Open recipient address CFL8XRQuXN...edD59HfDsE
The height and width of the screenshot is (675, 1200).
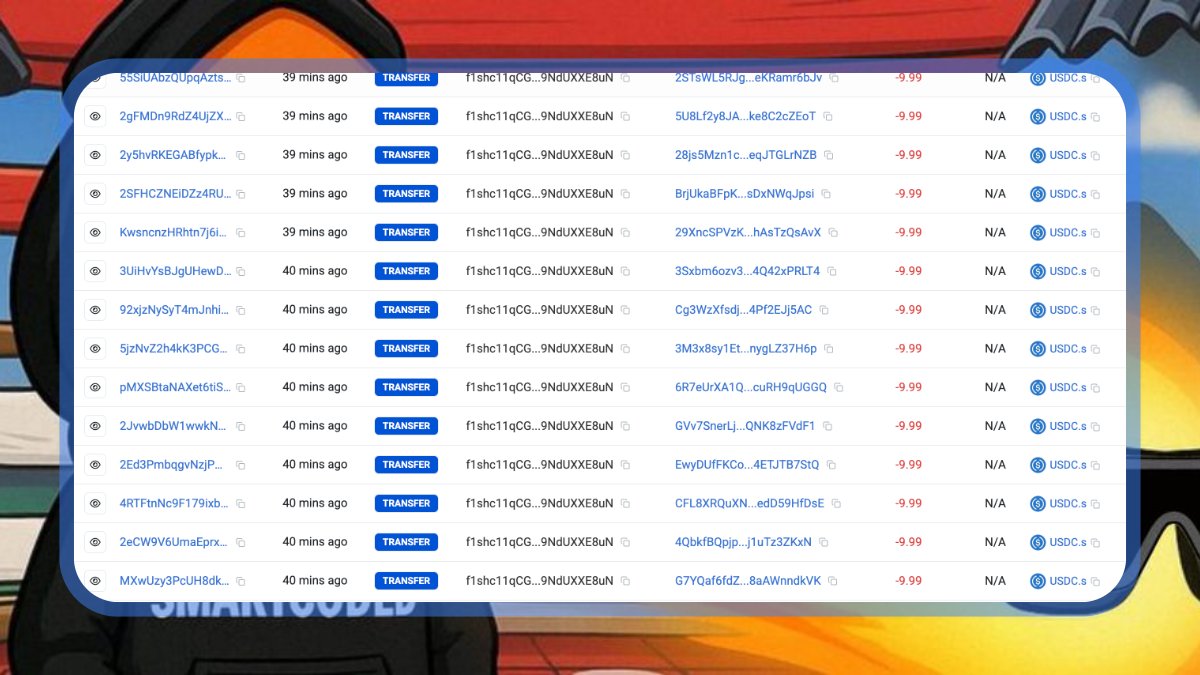pos(750,503)
